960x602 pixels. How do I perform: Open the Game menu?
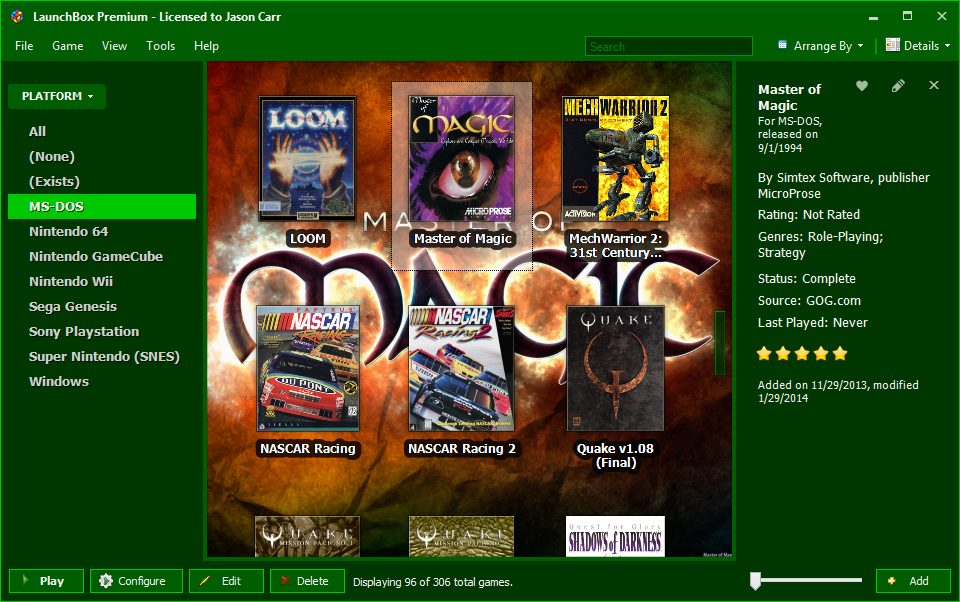[x=67, y=46]
